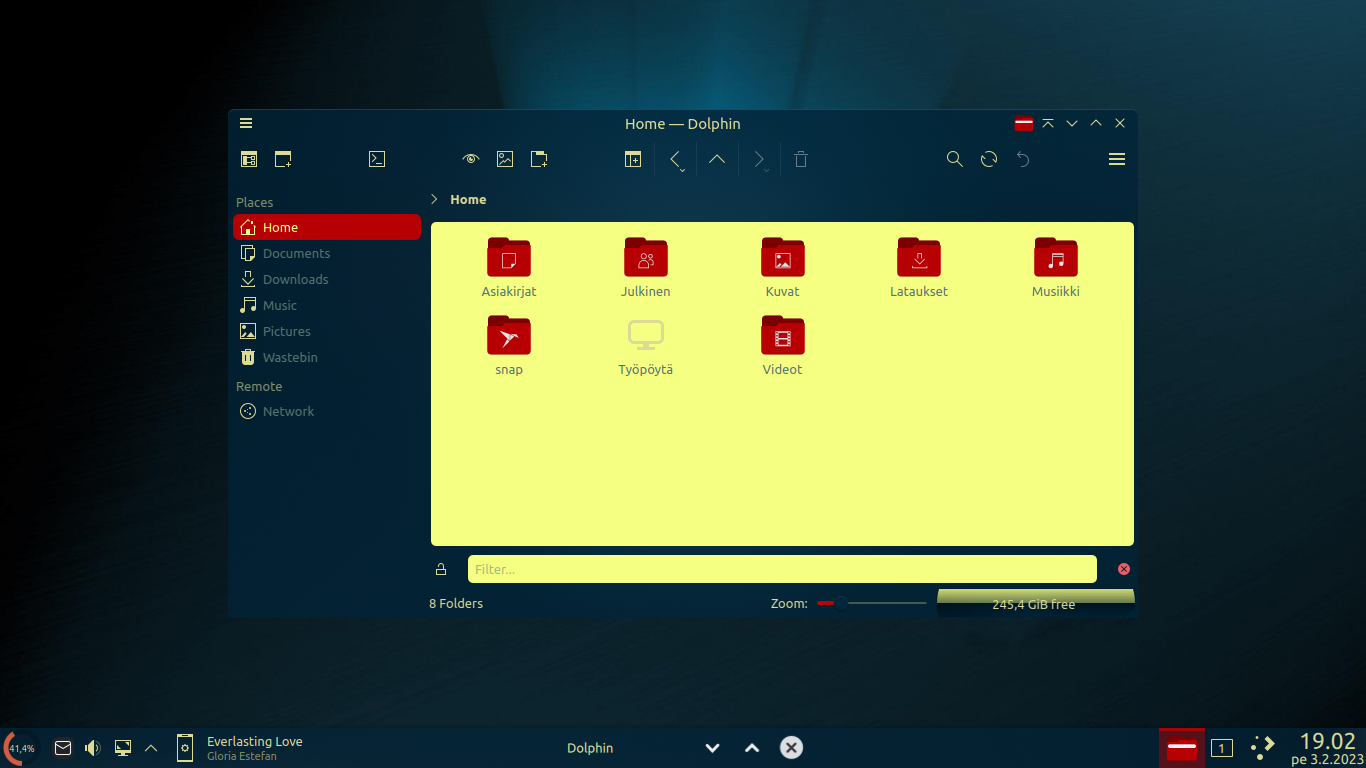The height and width of the screenshot is (768, 1366).
Task: Open the clock showing 19.02
Action: pyautogui.click(x=1327, y=748)
